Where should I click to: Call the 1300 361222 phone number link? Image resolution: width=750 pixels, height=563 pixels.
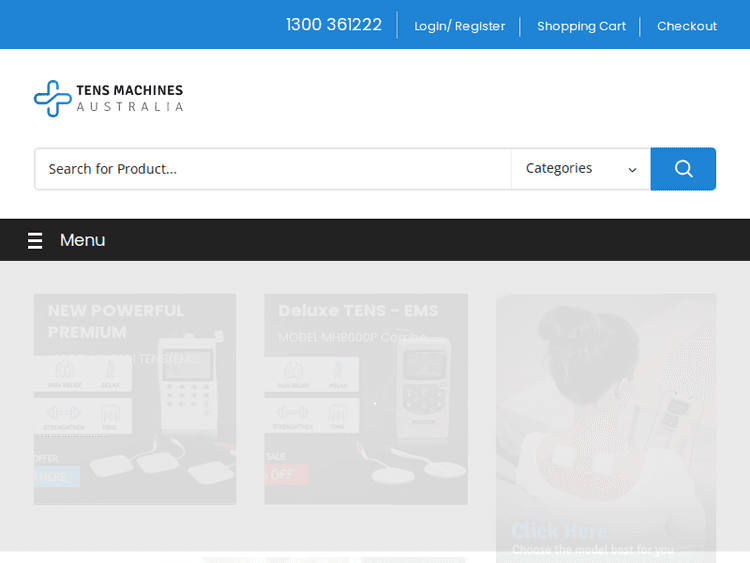(334, 25)
